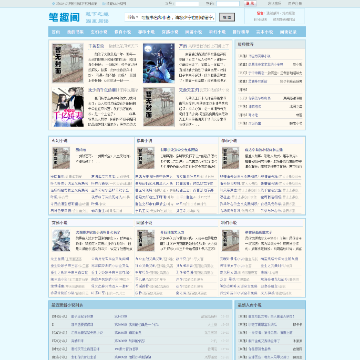
Task: Open the moonlit swordsman book cover
Action: coord(159,63)
